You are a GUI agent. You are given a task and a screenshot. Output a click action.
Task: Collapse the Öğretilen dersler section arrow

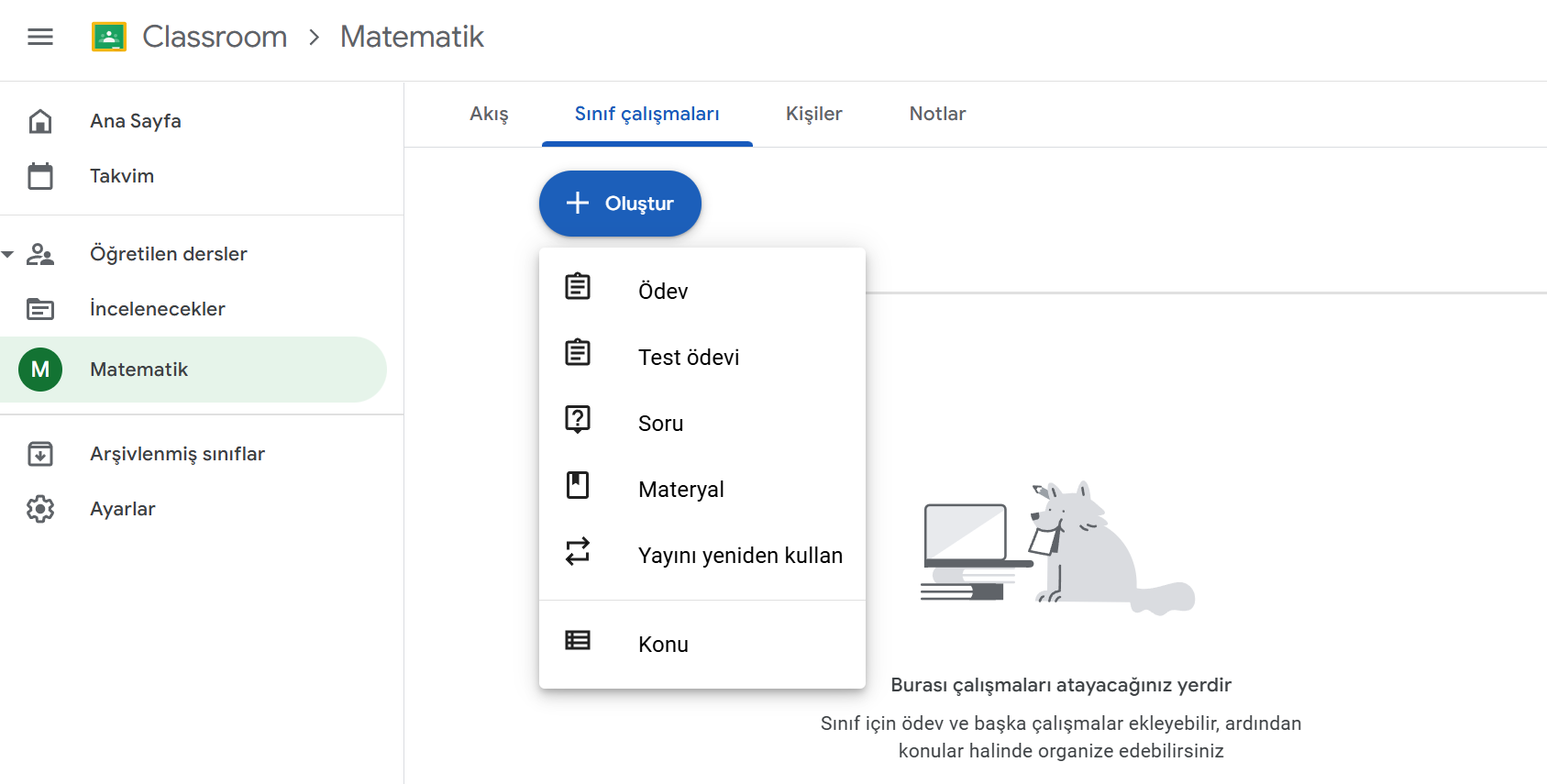coord(8,254)
